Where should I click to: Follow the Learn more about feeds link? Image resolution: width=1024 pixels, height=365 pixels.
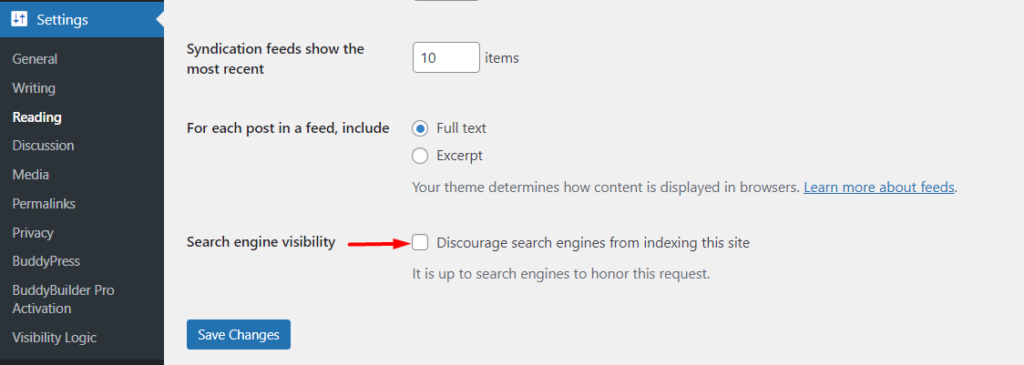click(879, 187)
